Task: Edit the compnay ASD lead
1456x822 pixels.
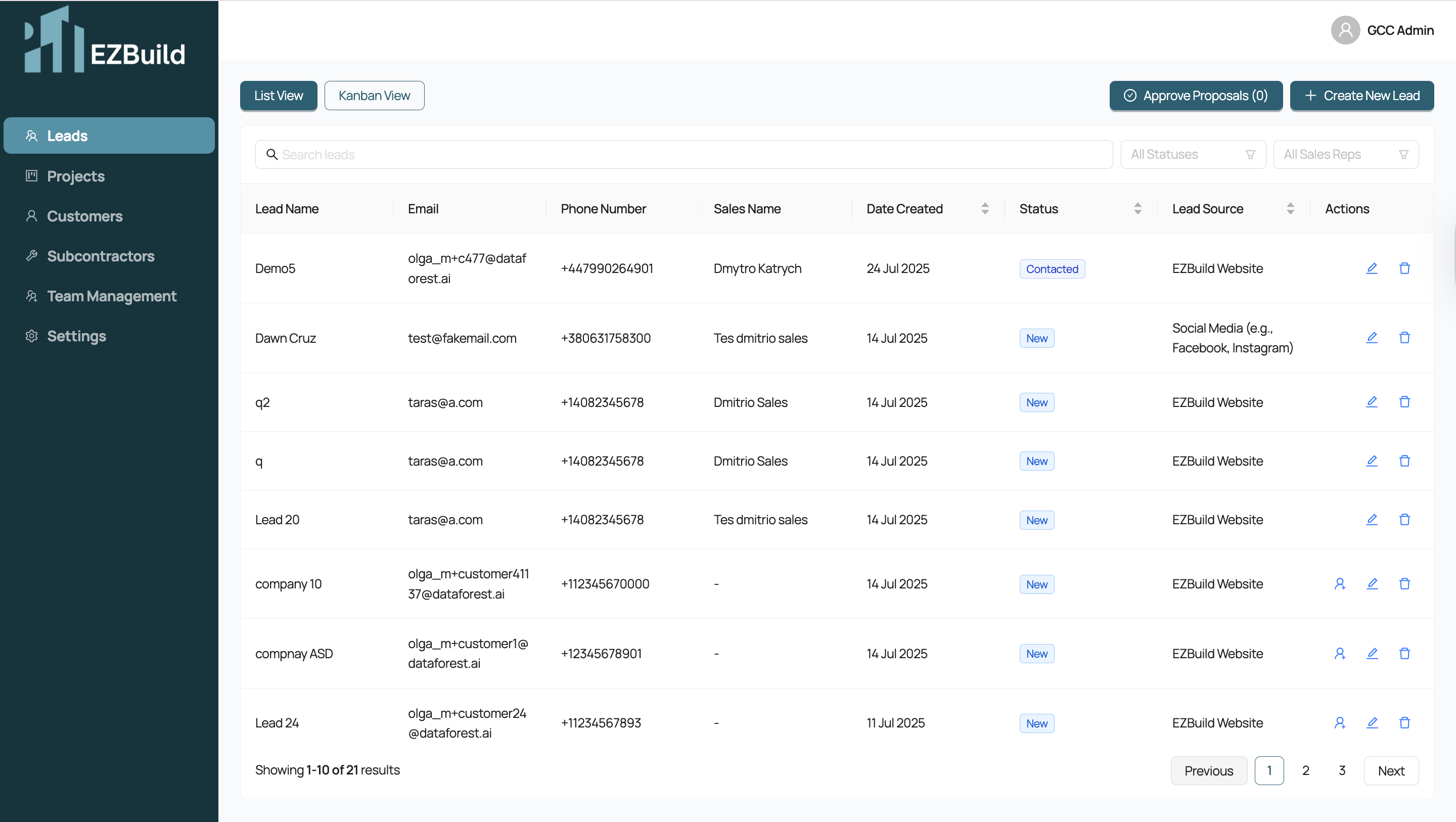Action: tap(1372, 654)
